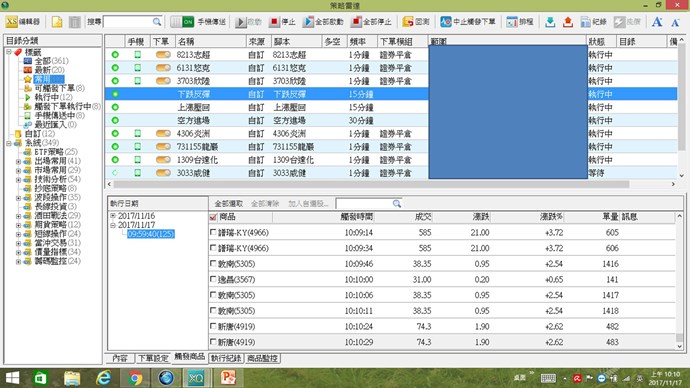Check 敦南(5305) checkbox at 10:09:46
690x388 pixels.
click(x=213, y=263)
